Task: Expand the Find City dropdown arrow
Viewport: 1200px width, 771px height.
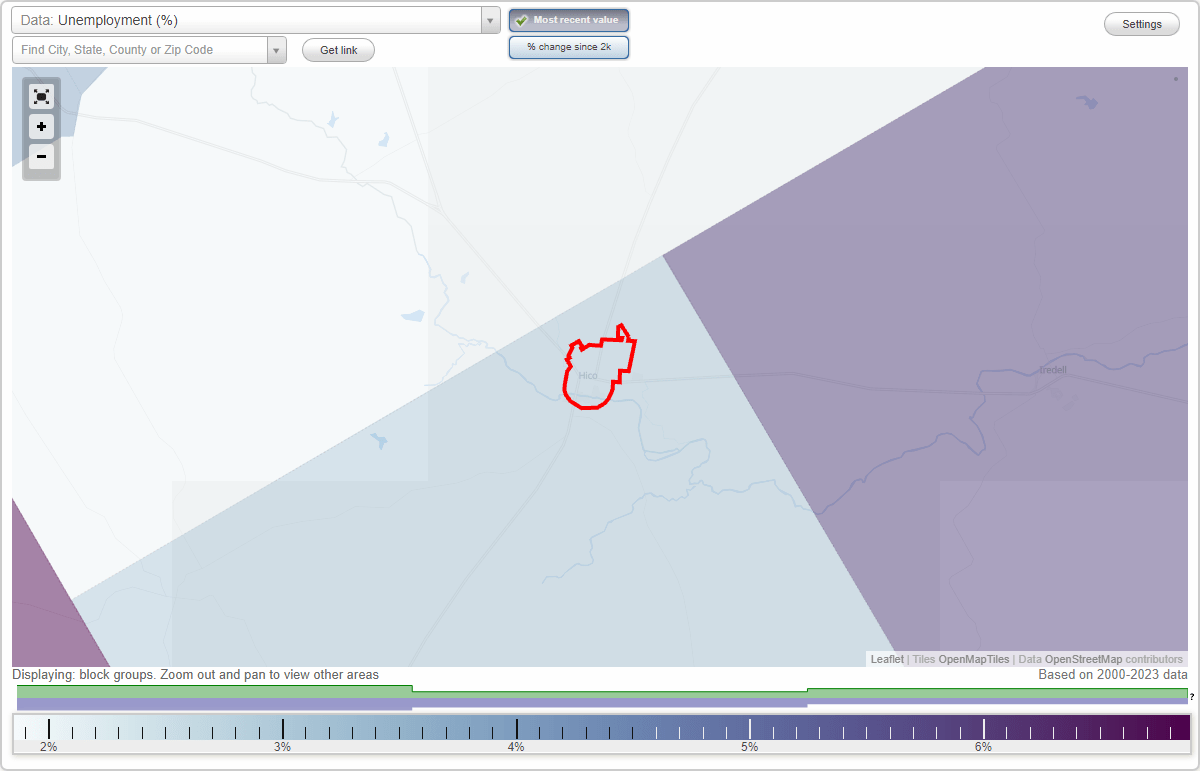Action: 277,49
